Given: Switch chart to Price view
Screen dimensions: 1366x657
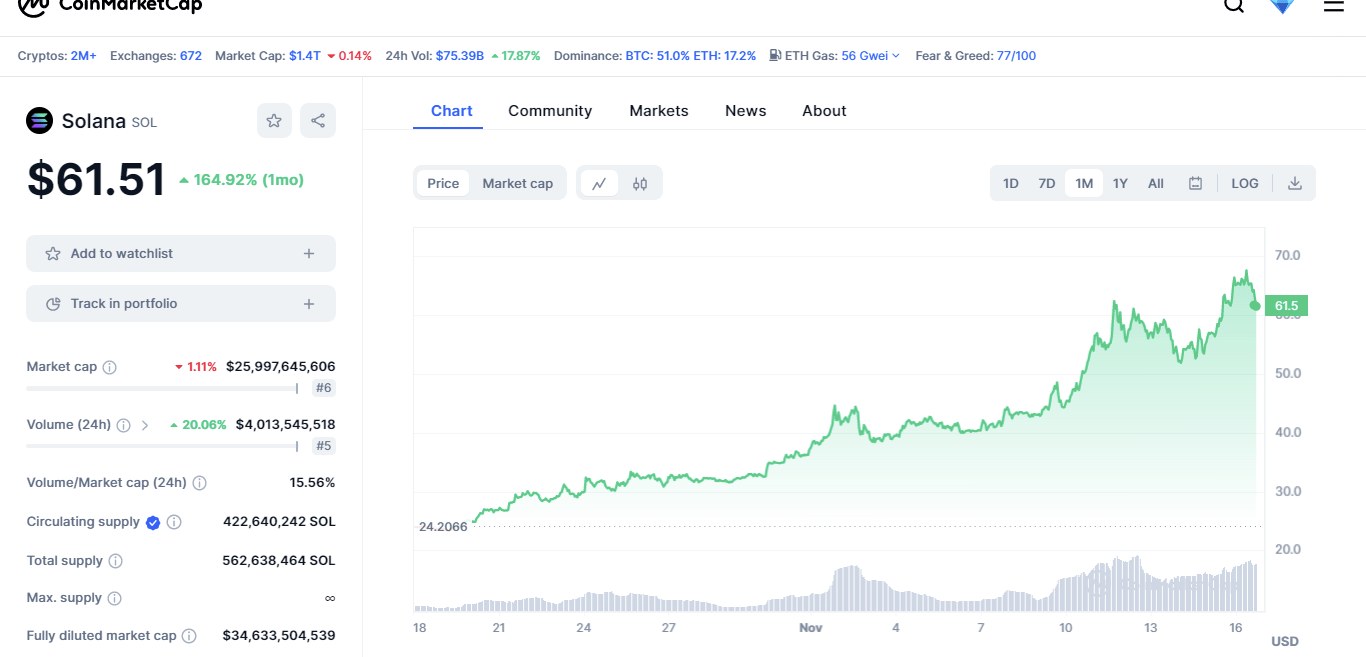Looking at the screenshot, I should (443, 183).
